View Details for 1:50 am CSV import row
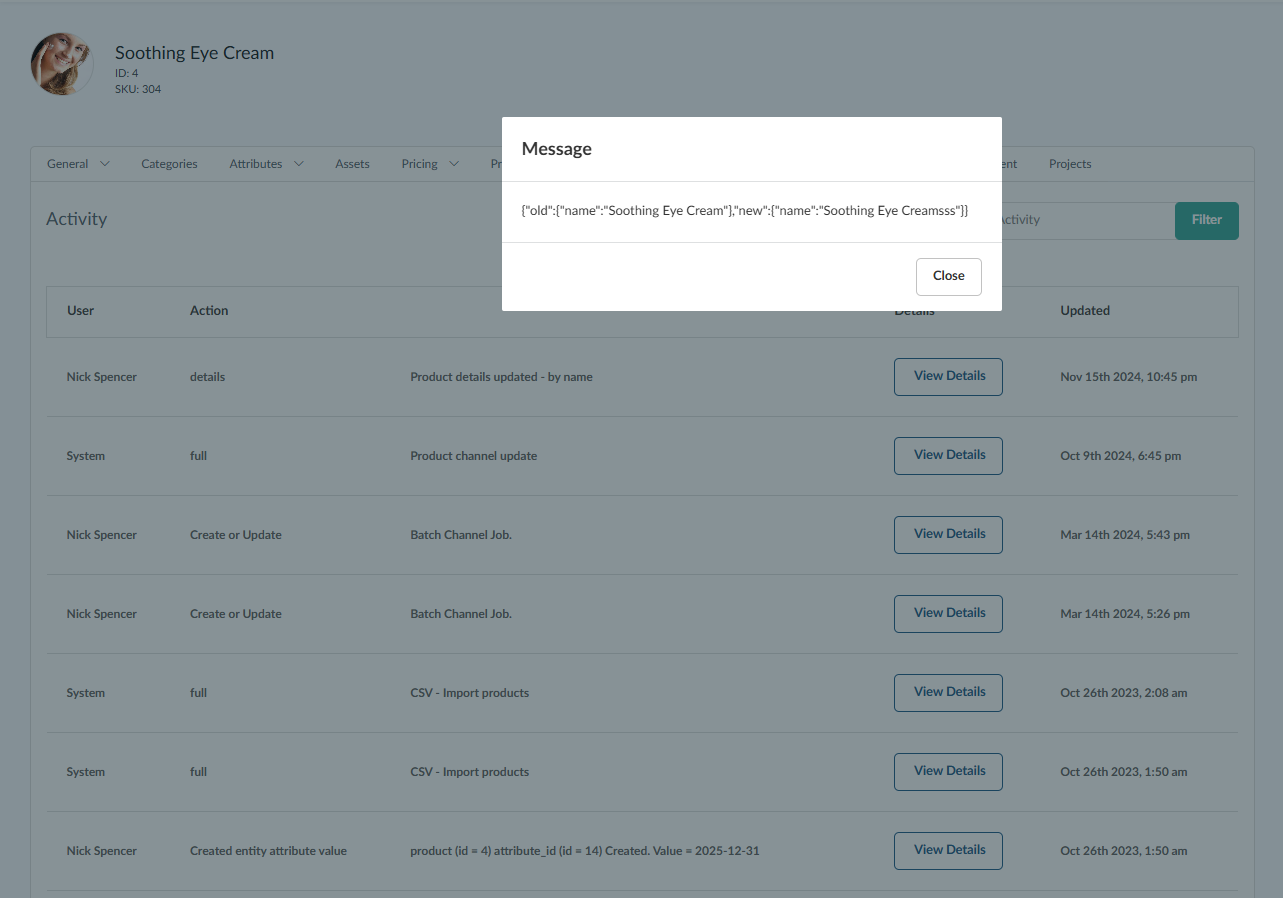 (x=948, y=772)
